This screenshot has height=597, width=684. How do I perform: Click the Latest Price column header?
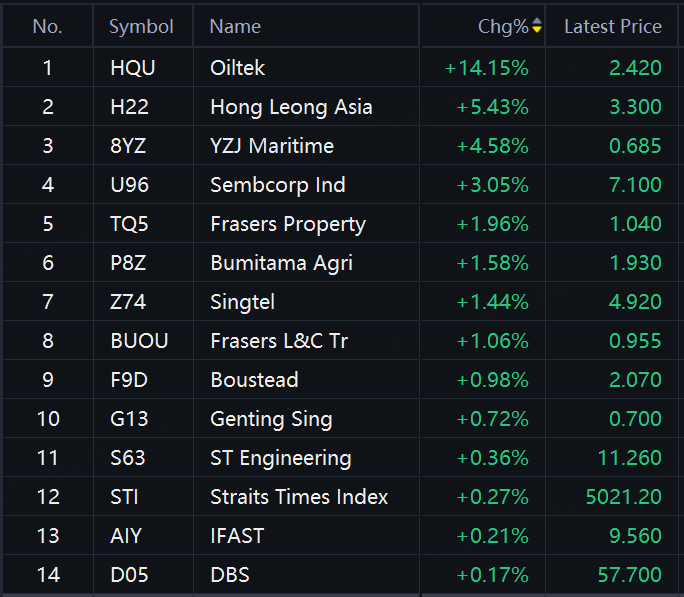point(613,27)
